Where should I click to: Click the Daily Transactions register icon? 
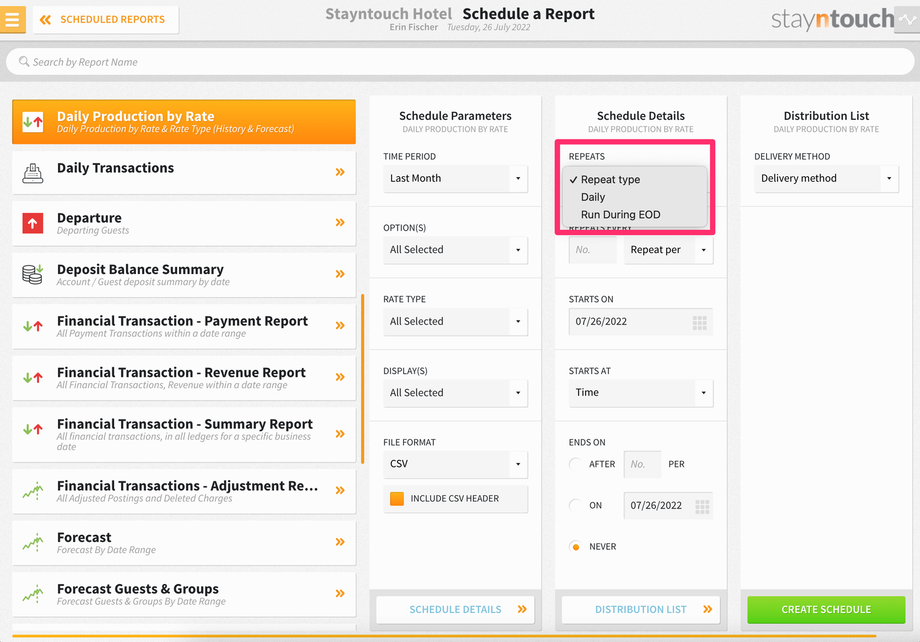coord(33,173)
